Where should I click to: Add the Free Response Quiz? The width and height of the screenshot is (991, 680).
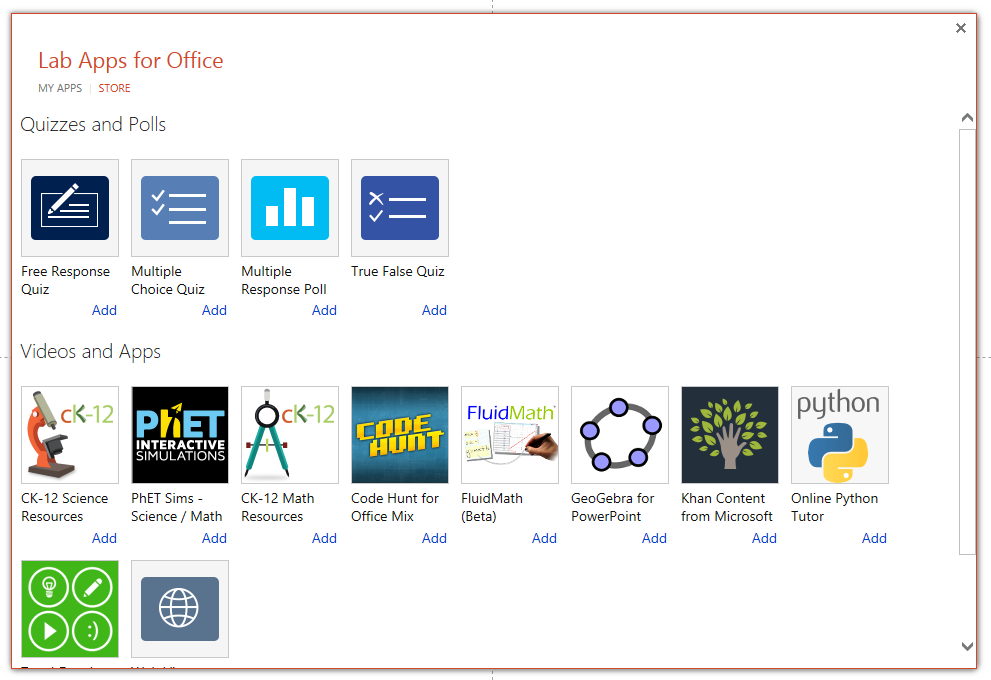(104, 310)
